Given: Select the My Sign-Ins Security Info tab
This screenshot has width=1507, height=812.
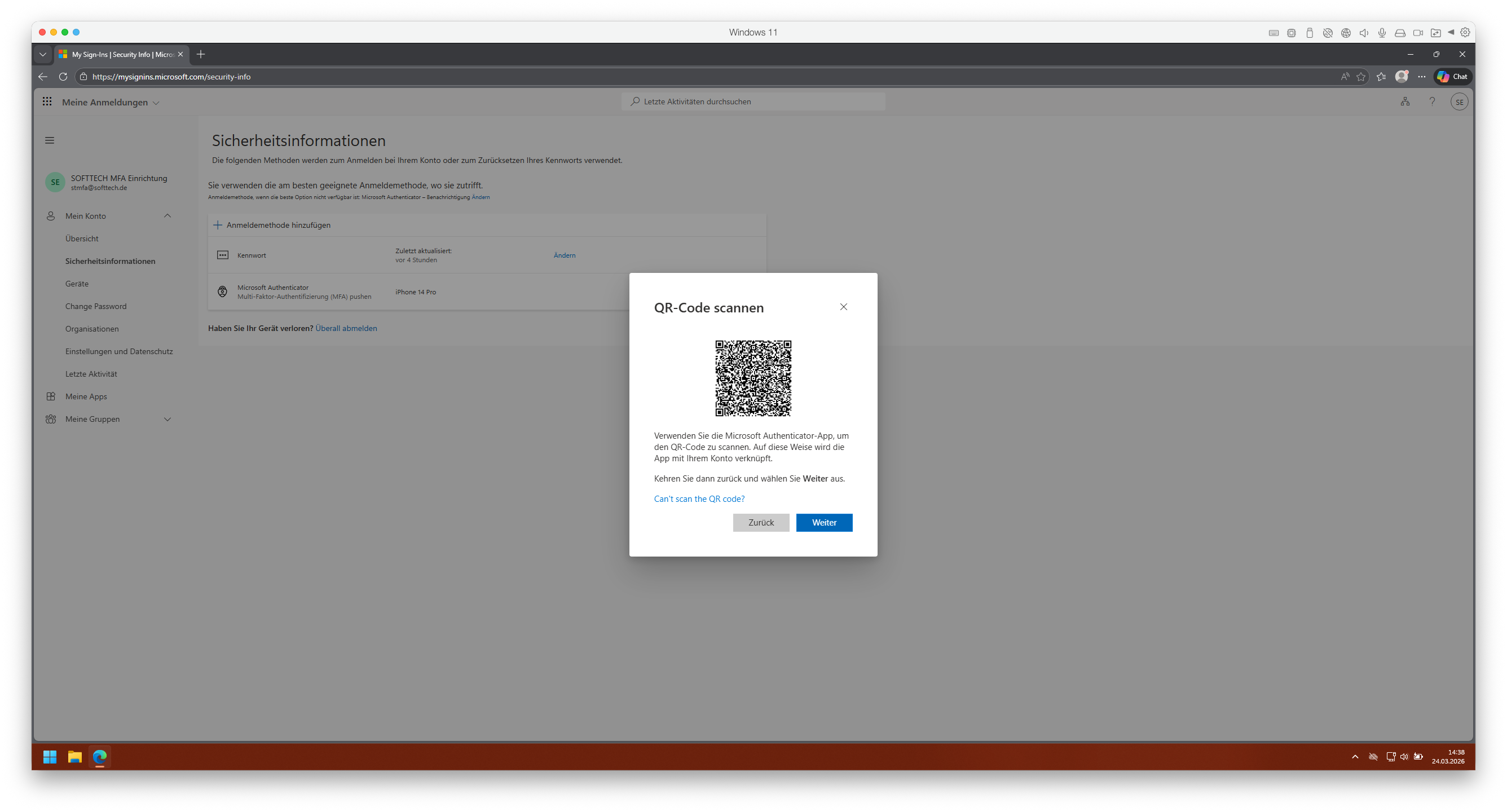Looking at the screenshot, I should click(x=122, y=54).
